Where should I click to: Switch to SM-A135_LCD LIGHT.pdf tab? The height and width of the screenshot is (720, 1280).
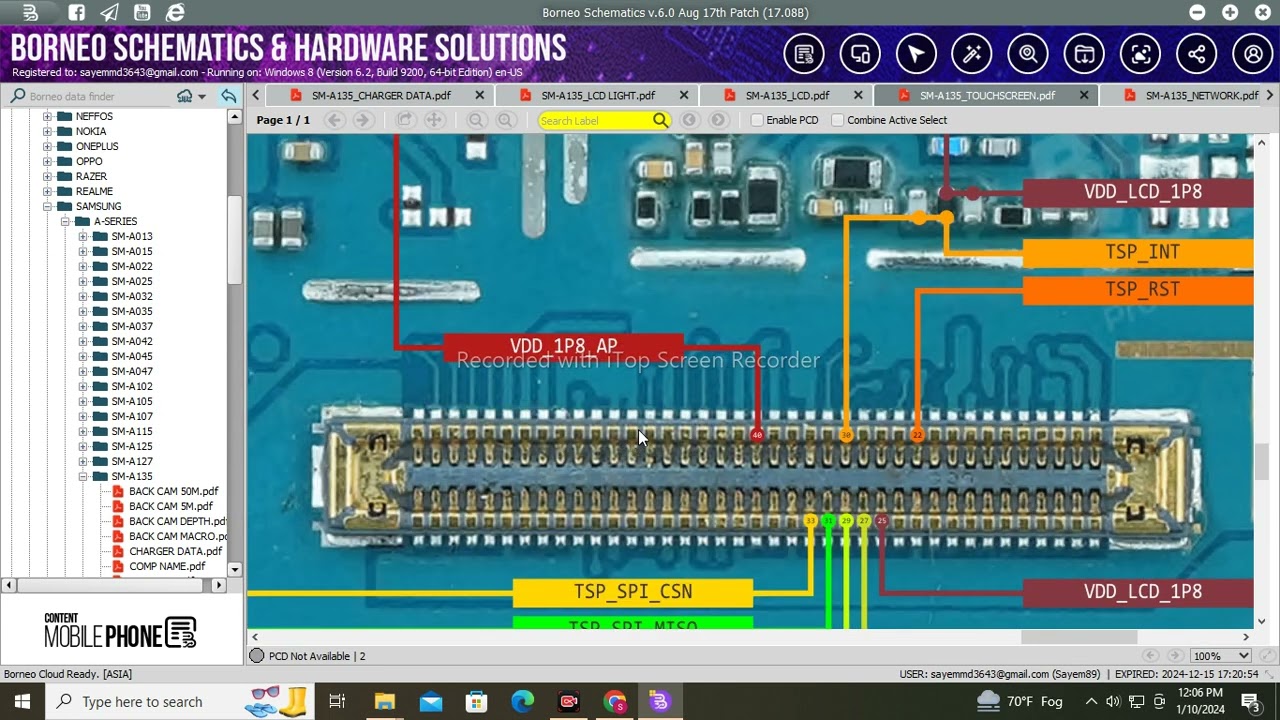[x=598, y=95]
